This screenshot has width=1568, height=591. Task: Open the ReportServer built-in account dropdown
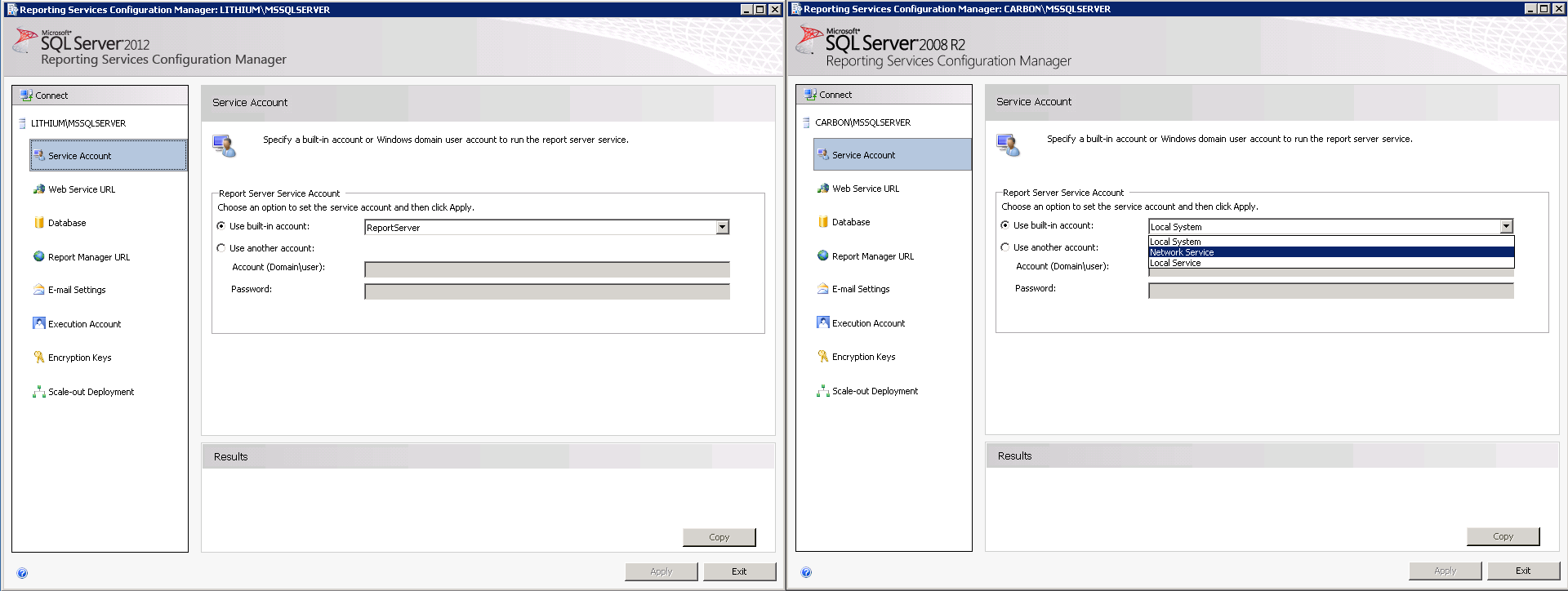(722, 228)
